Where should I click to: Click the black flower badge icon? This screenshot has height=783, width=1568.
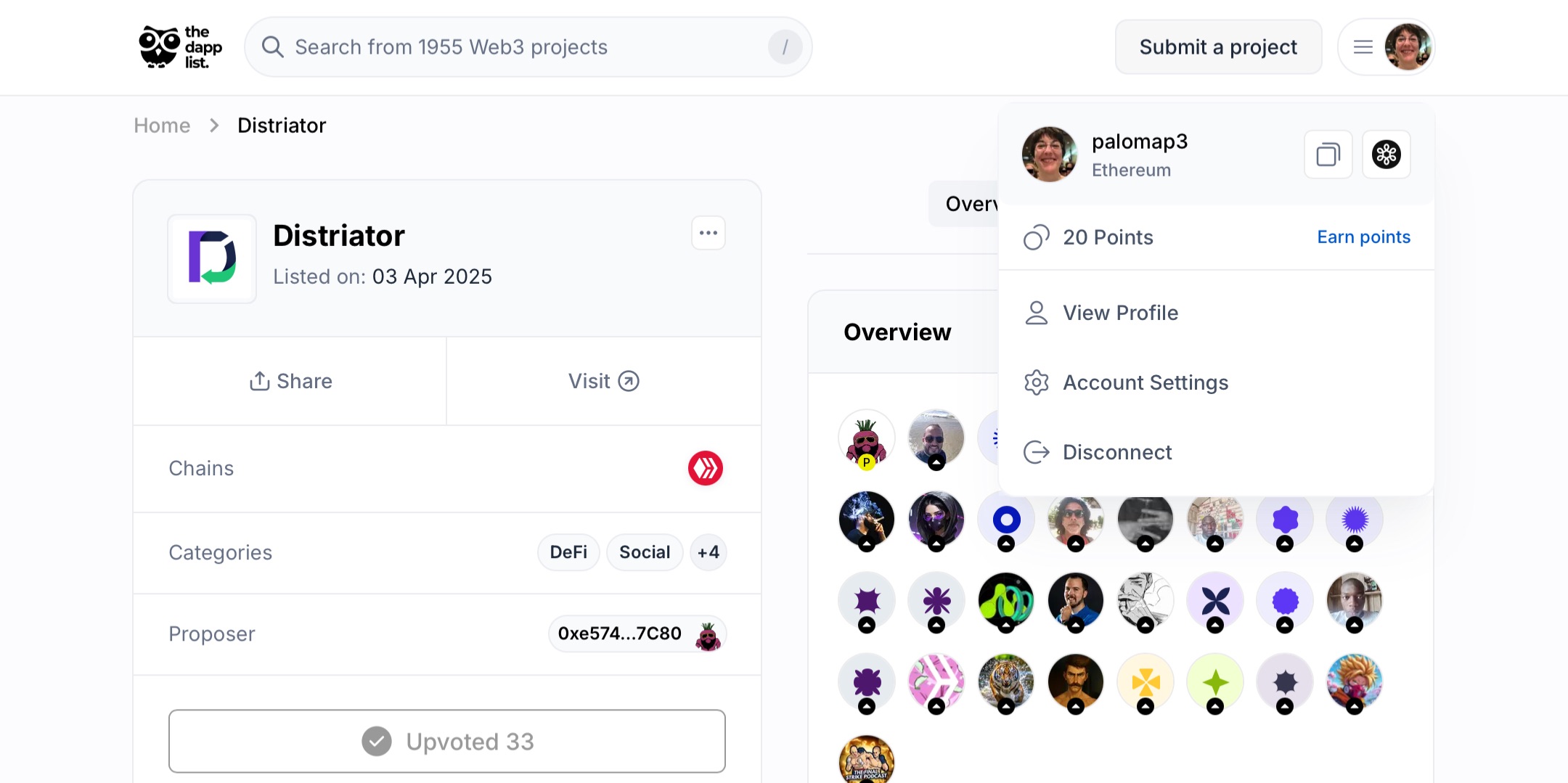(1386, 155)
